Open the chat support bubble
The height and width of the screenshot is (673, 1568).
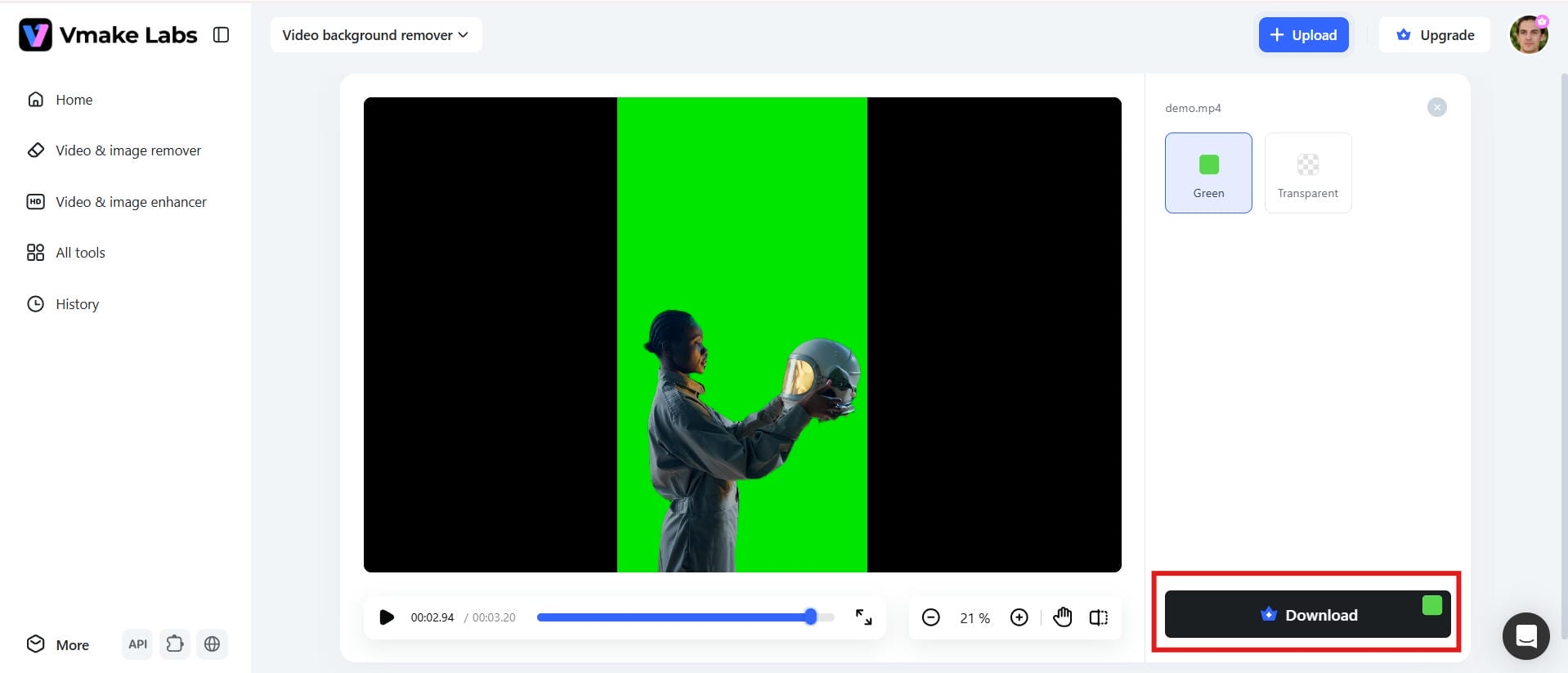tap(1526, 635)
